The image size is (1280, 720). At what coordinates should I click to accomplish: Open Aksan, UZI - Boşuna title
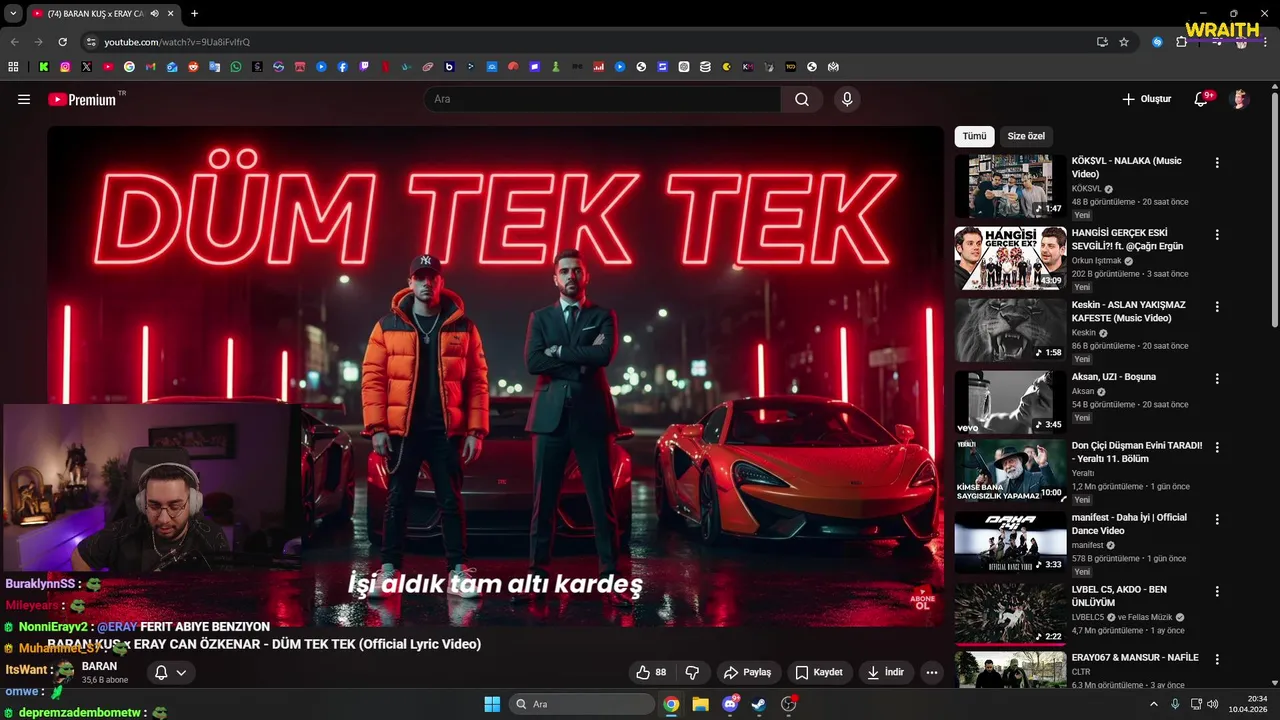1113,377
